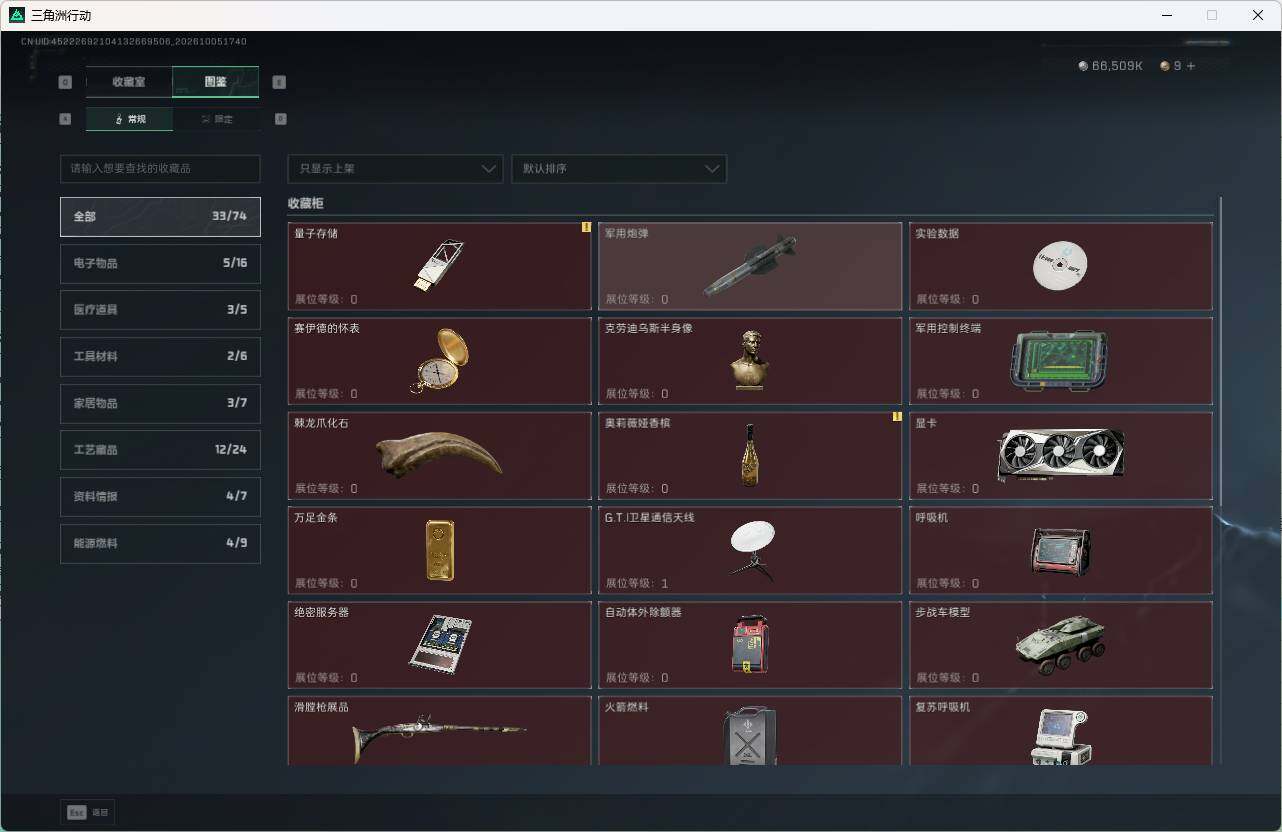Image resolution: width=1282 pixels, height=832 pixels.
Task: Click the Esc 返回 back button
Action: tap(88, 813)
